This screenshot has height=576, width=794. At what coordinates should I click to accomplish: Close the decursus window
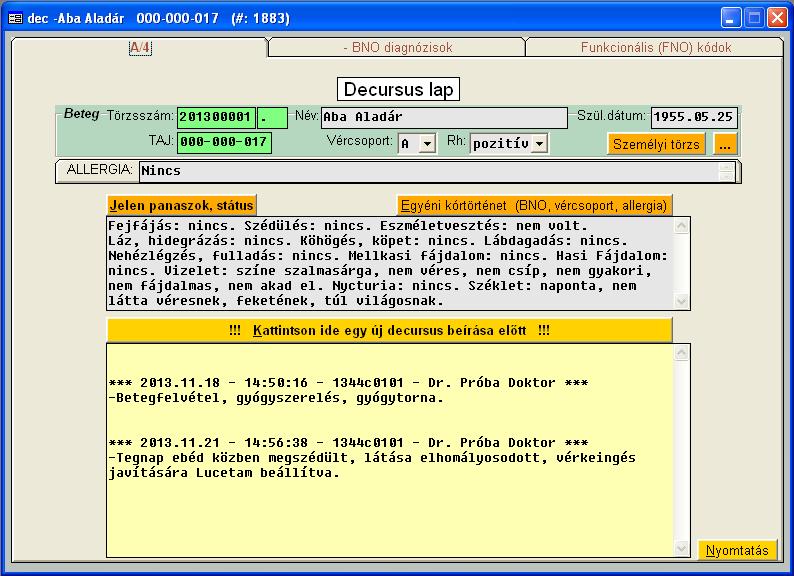[777, 17]
